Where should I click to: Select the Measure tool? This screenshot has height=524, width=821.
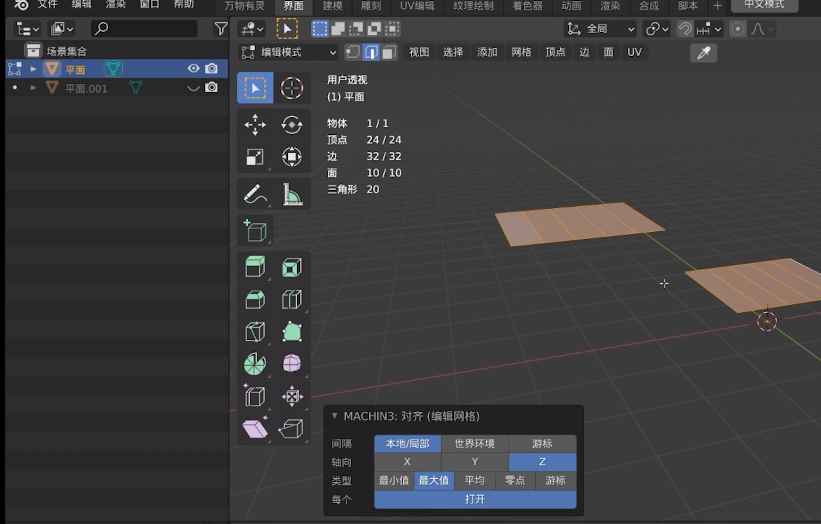292,193
